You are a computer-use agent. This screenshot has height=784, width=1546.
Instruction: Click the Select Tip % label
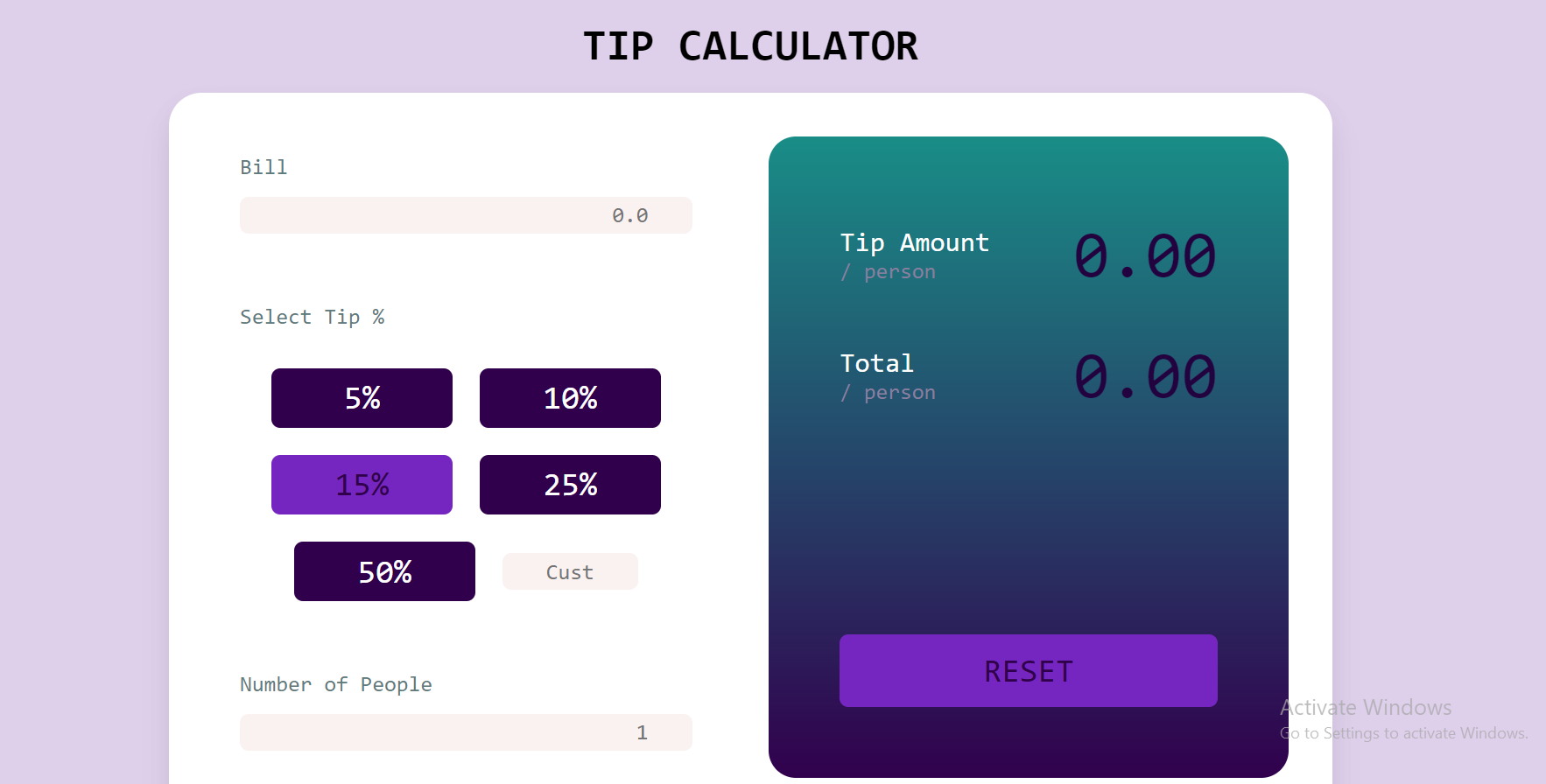coord(313,317)
